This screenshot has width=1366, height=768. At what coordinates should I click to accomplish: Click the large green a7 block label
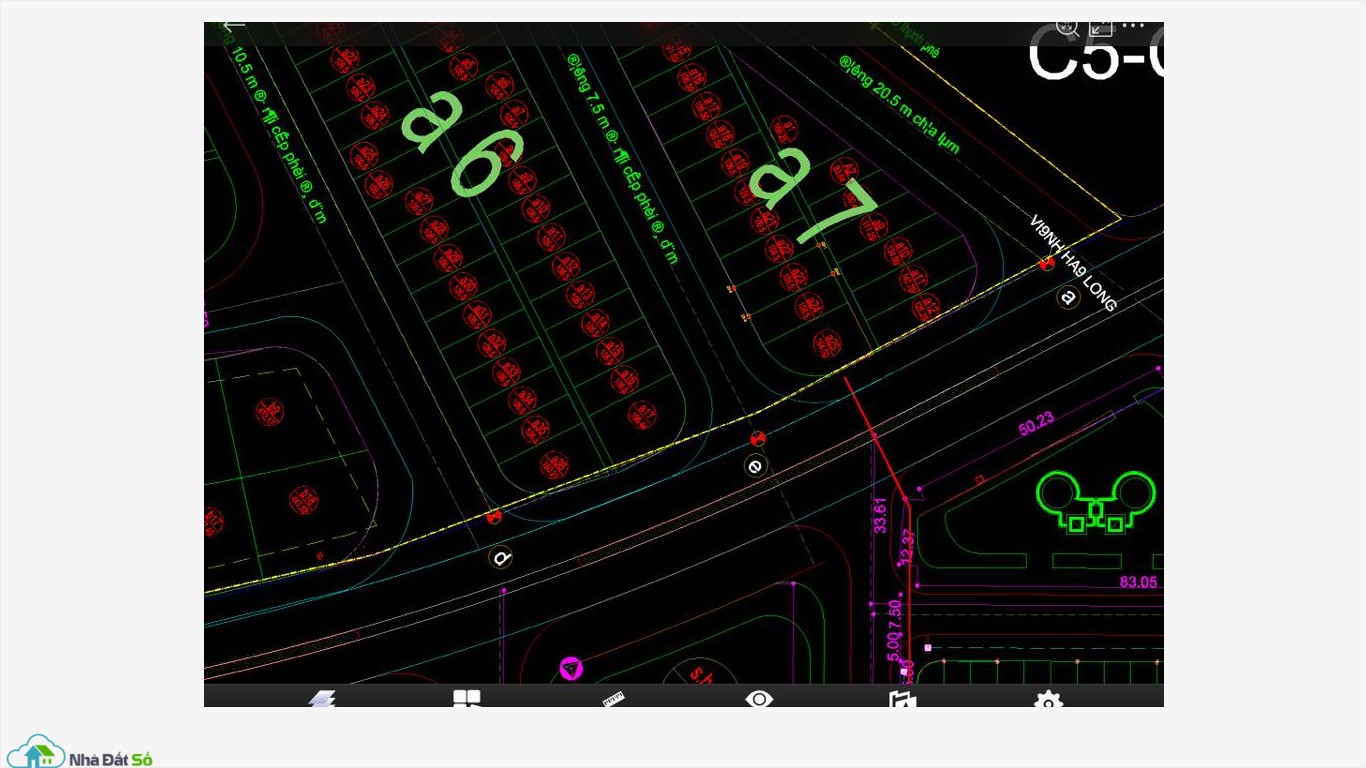click(x=811, y=195)
